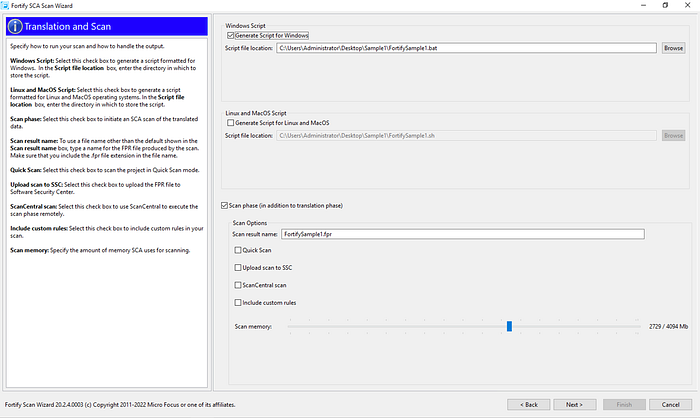Viewport: 700px width, 418px height.
Task: Click the Scan result name field
Action: click(x=463, y=234)
